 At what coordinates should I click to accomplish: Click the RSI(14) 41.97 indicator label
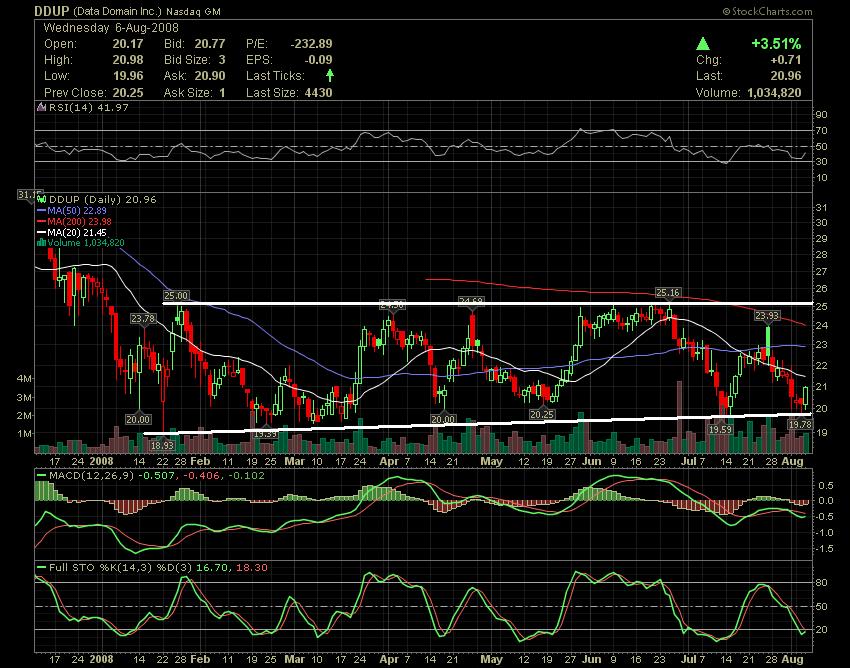tap(89, 107)
